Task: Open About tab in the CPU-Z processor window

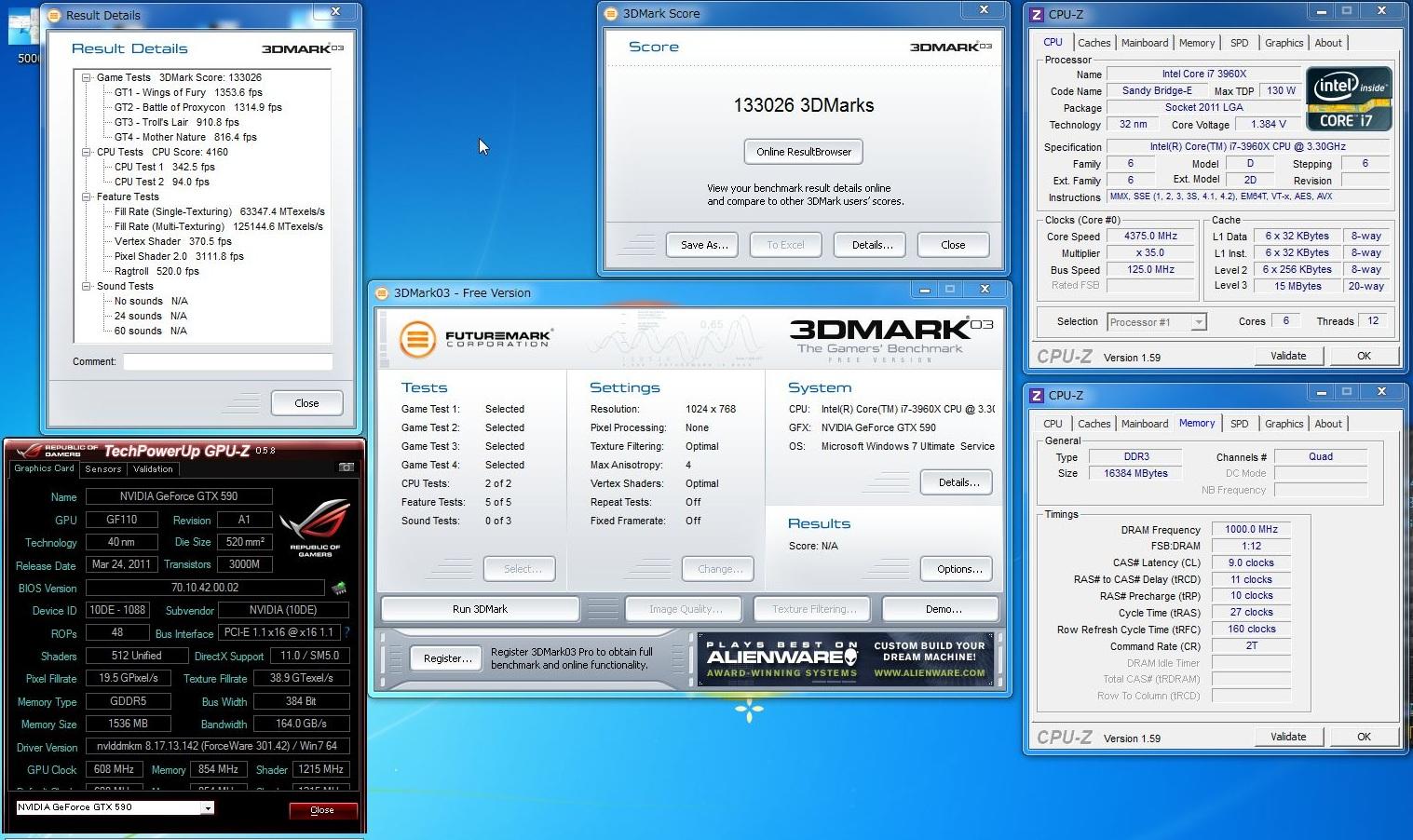Action: pos(1328,43)
